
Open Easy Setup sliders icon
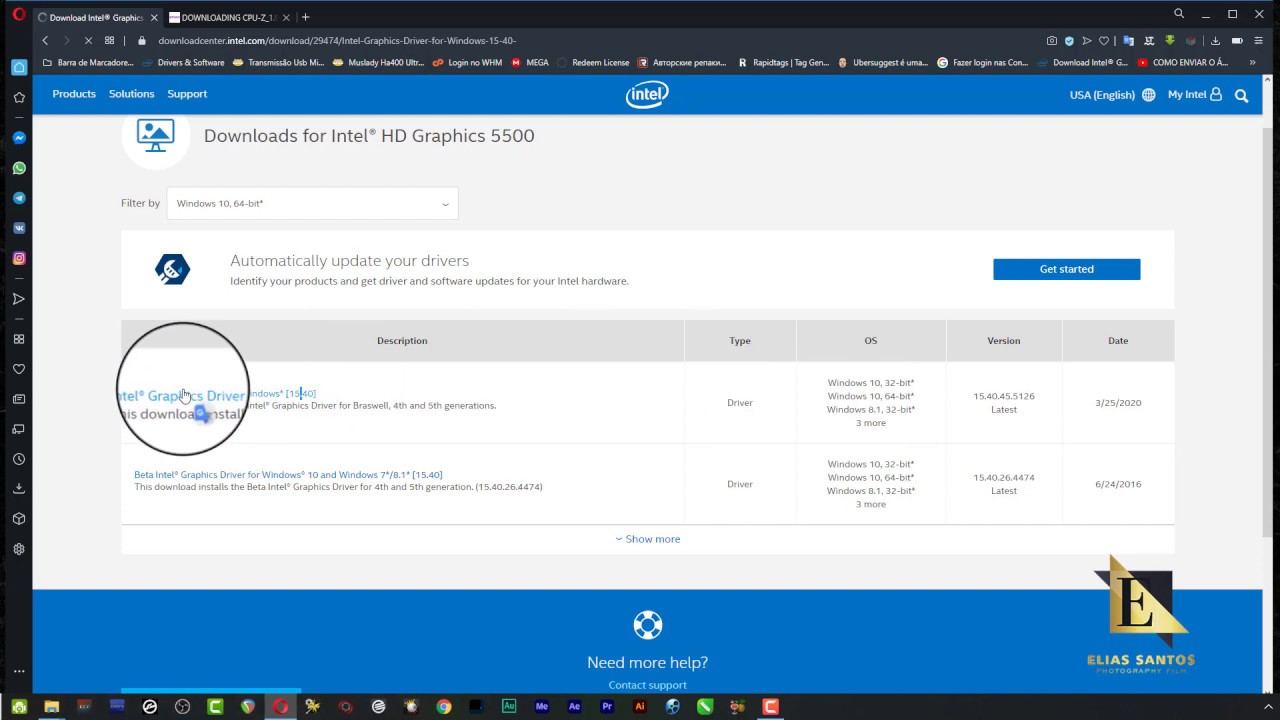point(1258,41)
